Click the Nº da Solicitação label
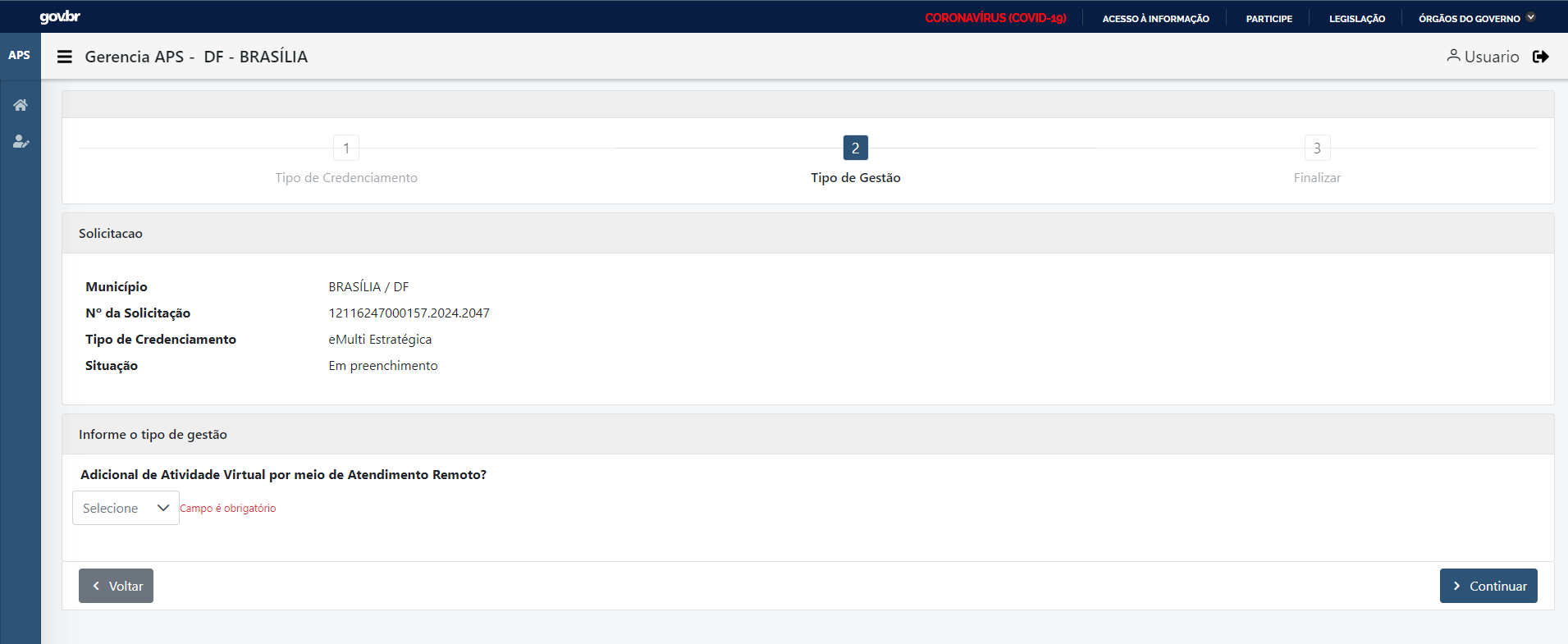The height and width of the screenshot is (644, 1568). click(138, 313)
